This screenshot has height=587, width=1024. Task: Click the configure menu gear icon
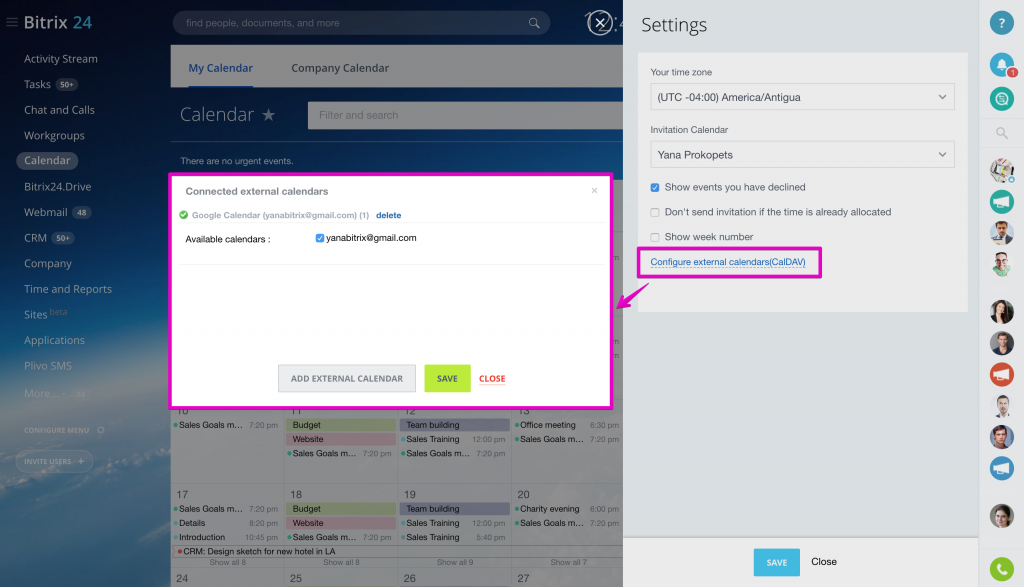[x=101, y=430]
